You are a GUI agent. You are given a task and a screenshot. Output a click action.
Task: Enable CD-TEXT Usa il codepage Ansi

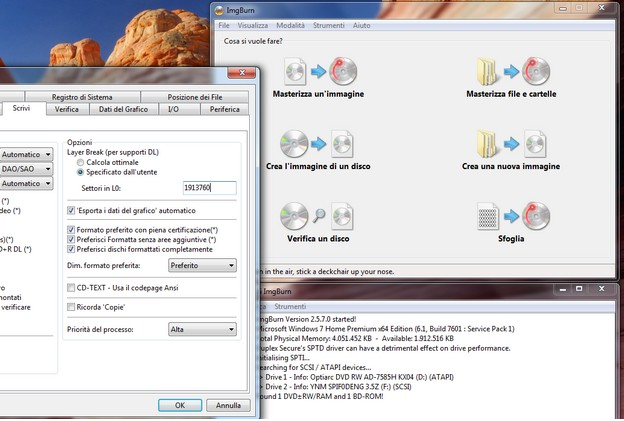pyautogui.click(x=71, y=288)
